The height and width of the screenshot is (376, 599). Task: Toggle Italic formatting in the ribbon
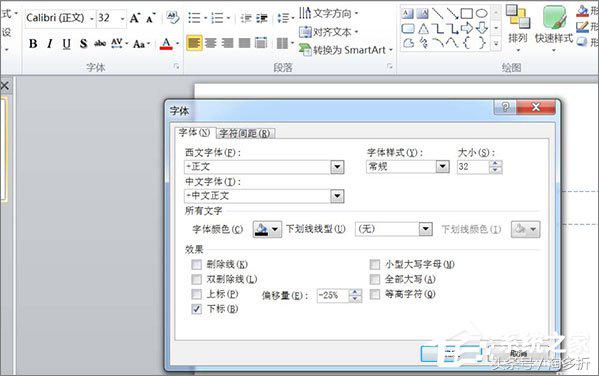50,44
